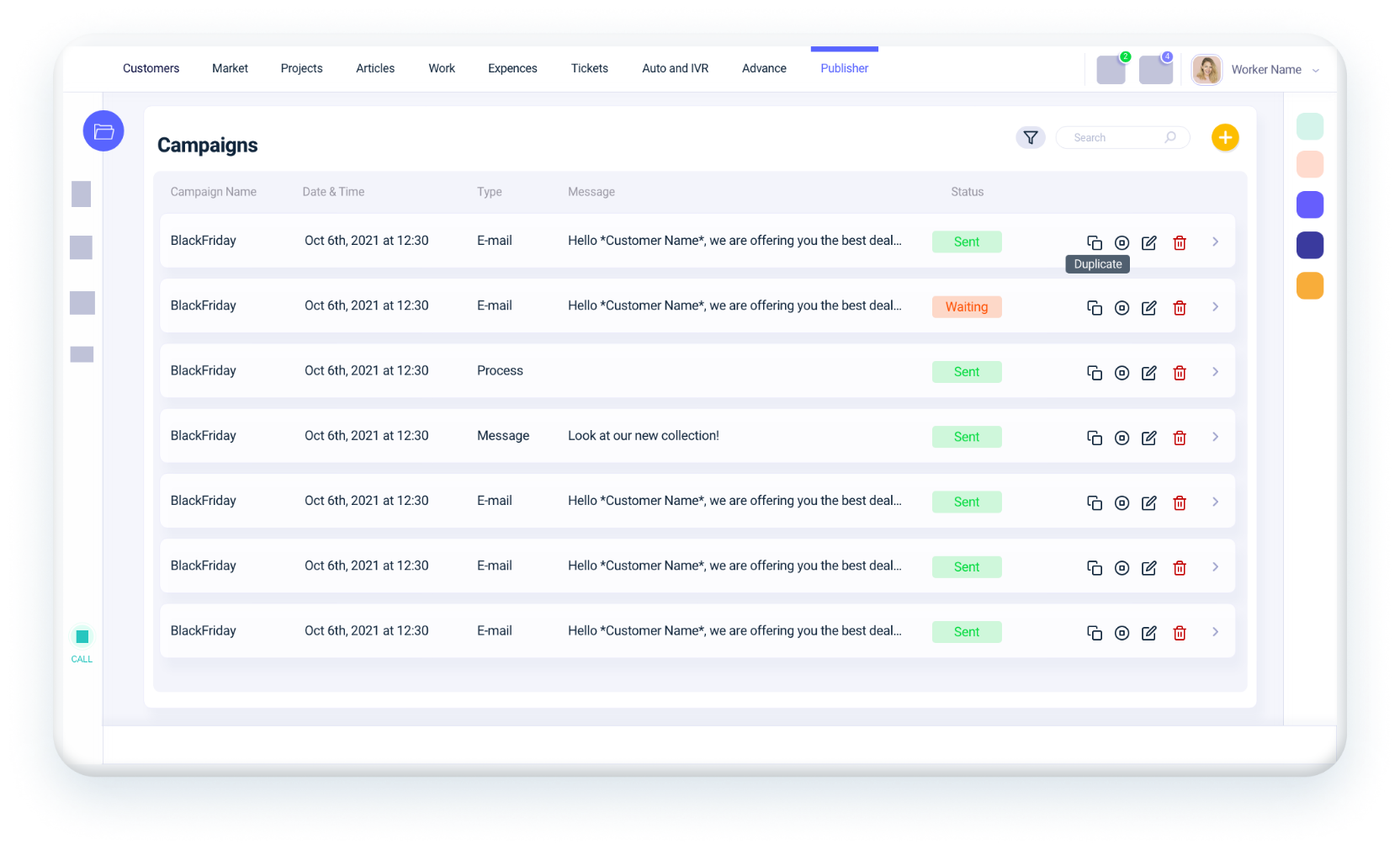The height and width of the screenshot is (850, 1400).
Task: Open the Auto and IVR menu item
Action: (x=675, y=68)
